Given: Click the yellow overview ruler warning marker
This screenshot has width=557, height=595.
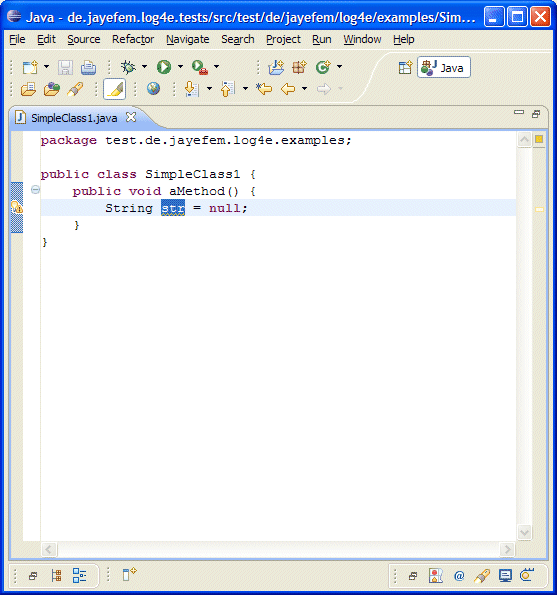Looking at the screenshot, I should pos(539,209).
